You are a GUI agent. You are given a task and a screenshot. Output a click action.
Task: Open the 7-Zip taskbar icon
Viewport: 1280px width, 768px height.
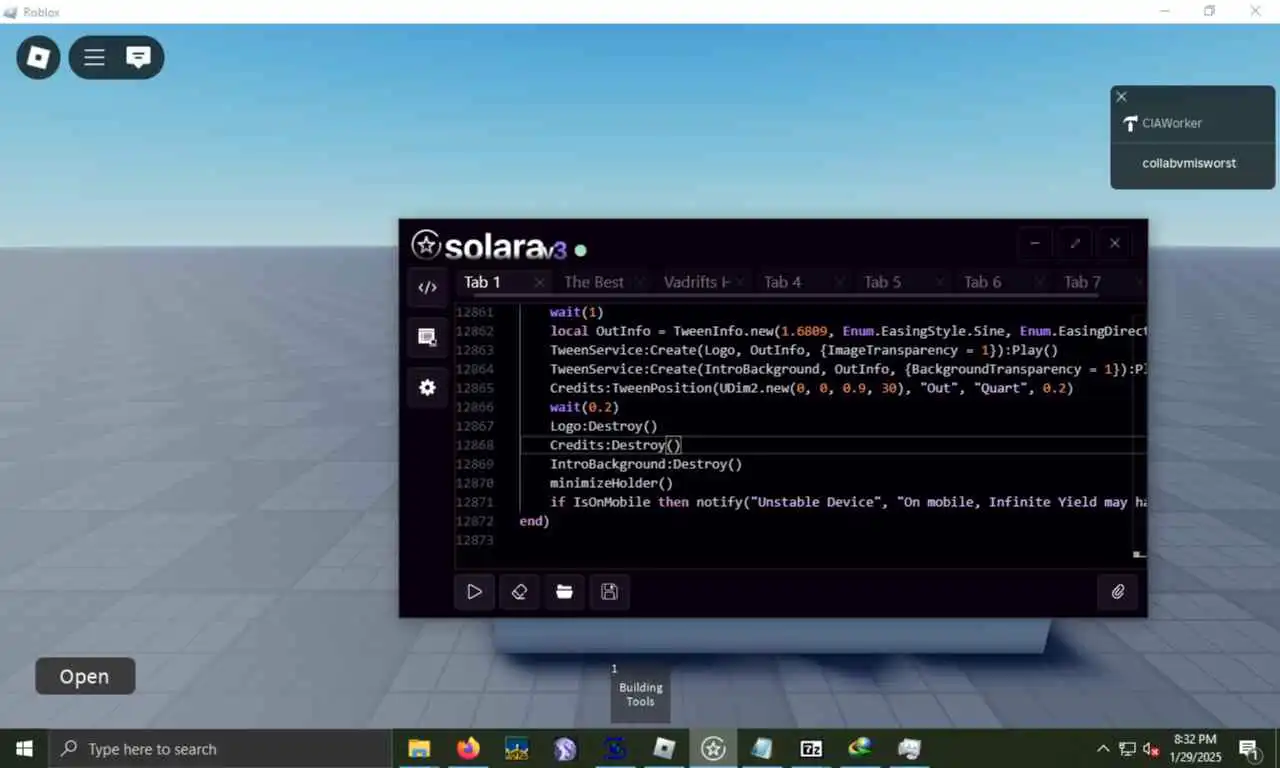pos(811,748)
